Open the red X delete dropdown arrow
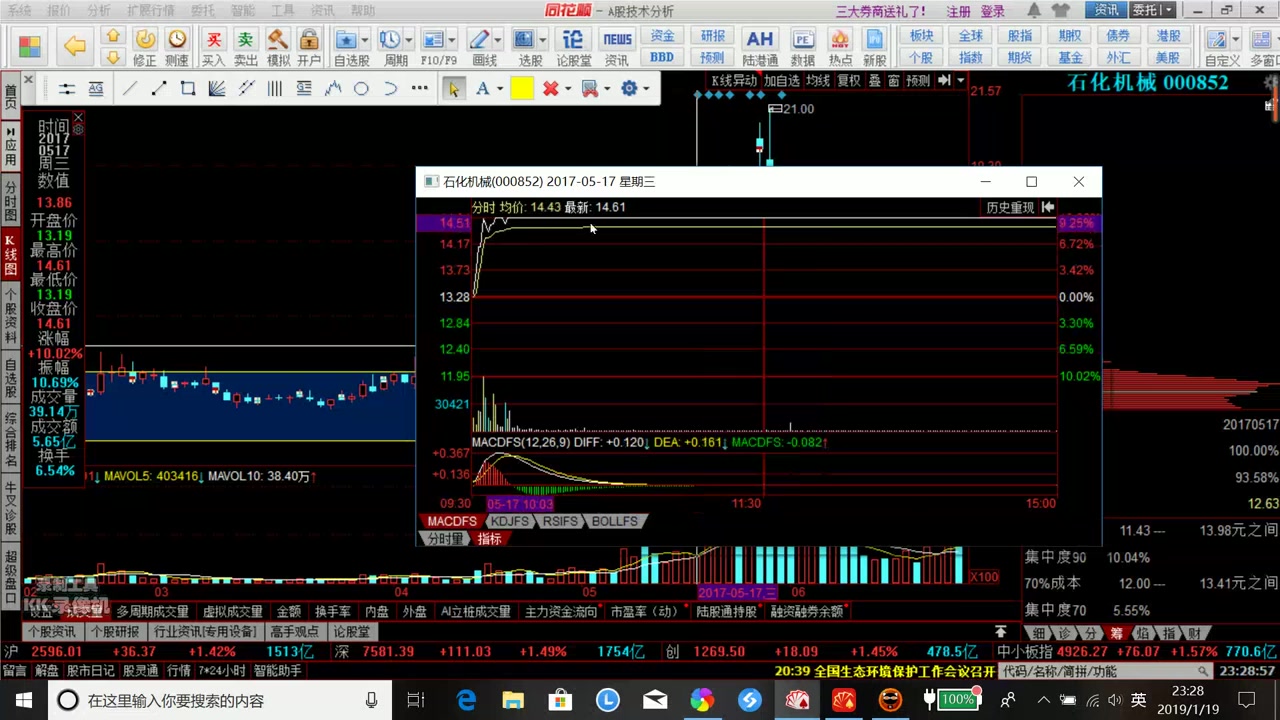Image resolution: width=1280 pixels, height=720 pixels. tap(567, 89)
